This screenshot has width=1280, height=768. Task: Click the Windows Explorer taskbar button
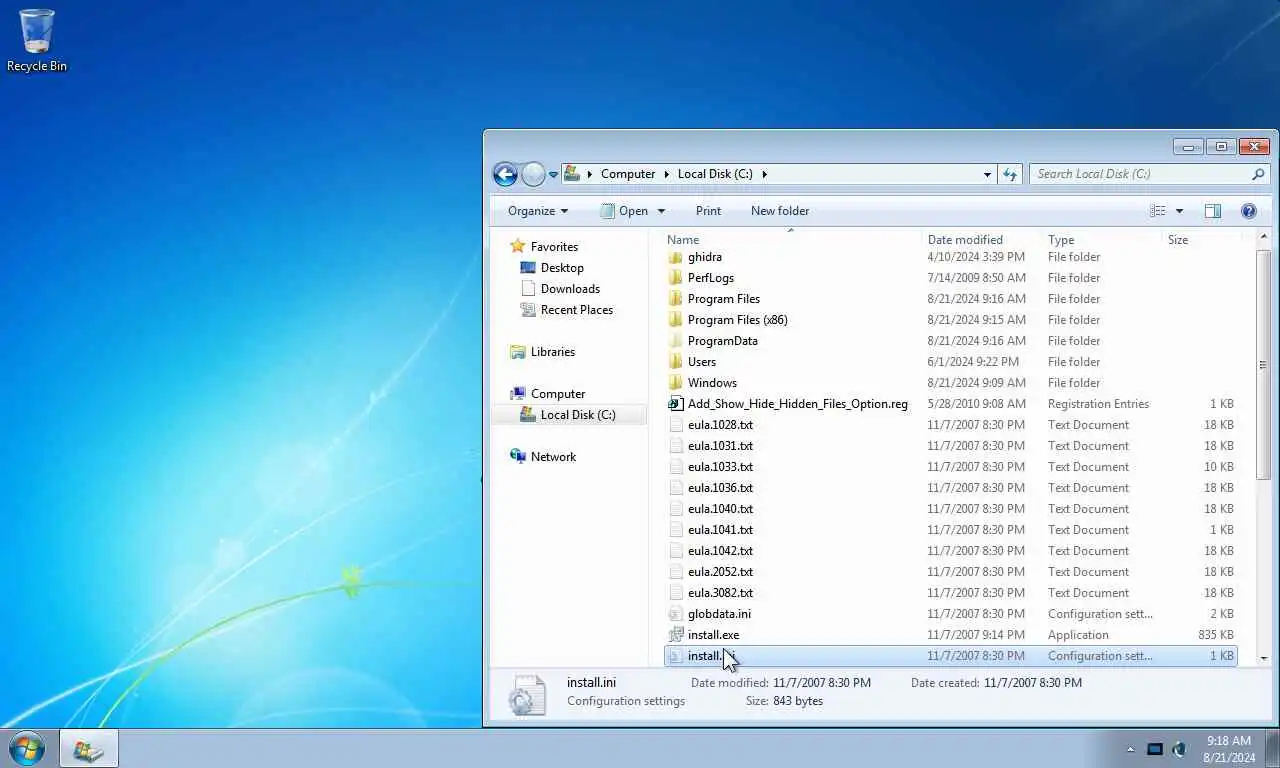(89, 749)
